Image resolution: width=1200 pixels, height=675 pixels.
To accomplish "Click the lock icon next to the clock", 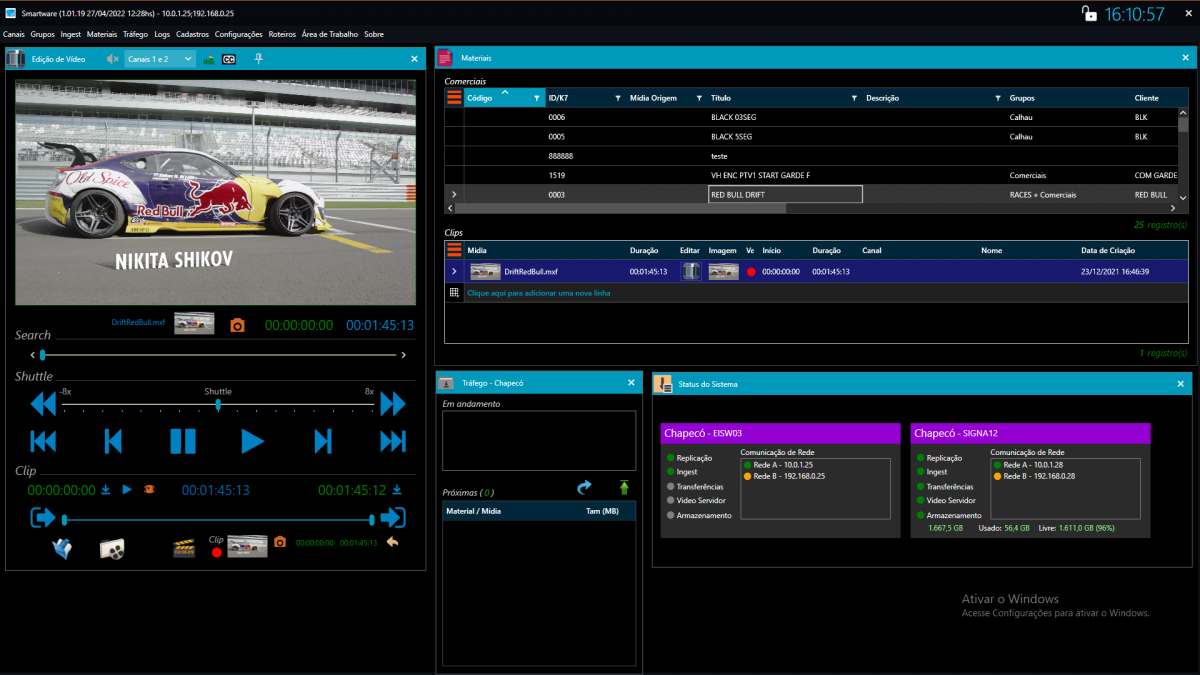I will tap(1089, 14).
